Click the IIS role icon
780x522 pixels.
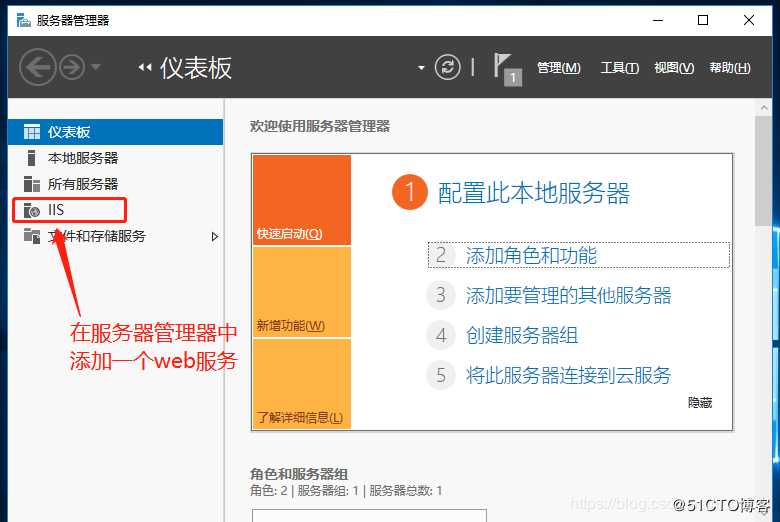(32, 210)
